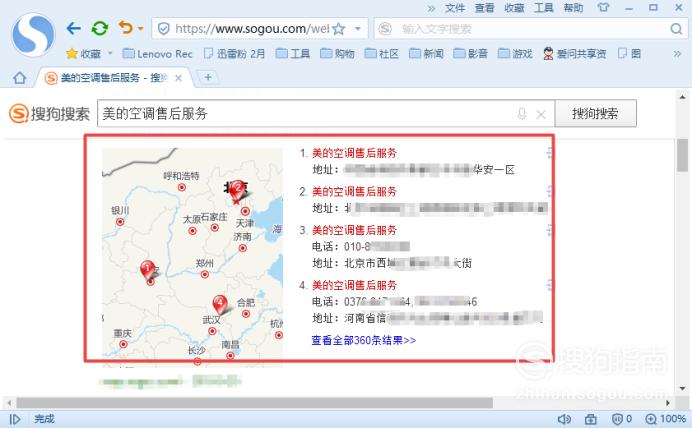Click map pin number 2 near Beijing
Viewport: 692px width, 428px height.
click(x=237, y=190)
